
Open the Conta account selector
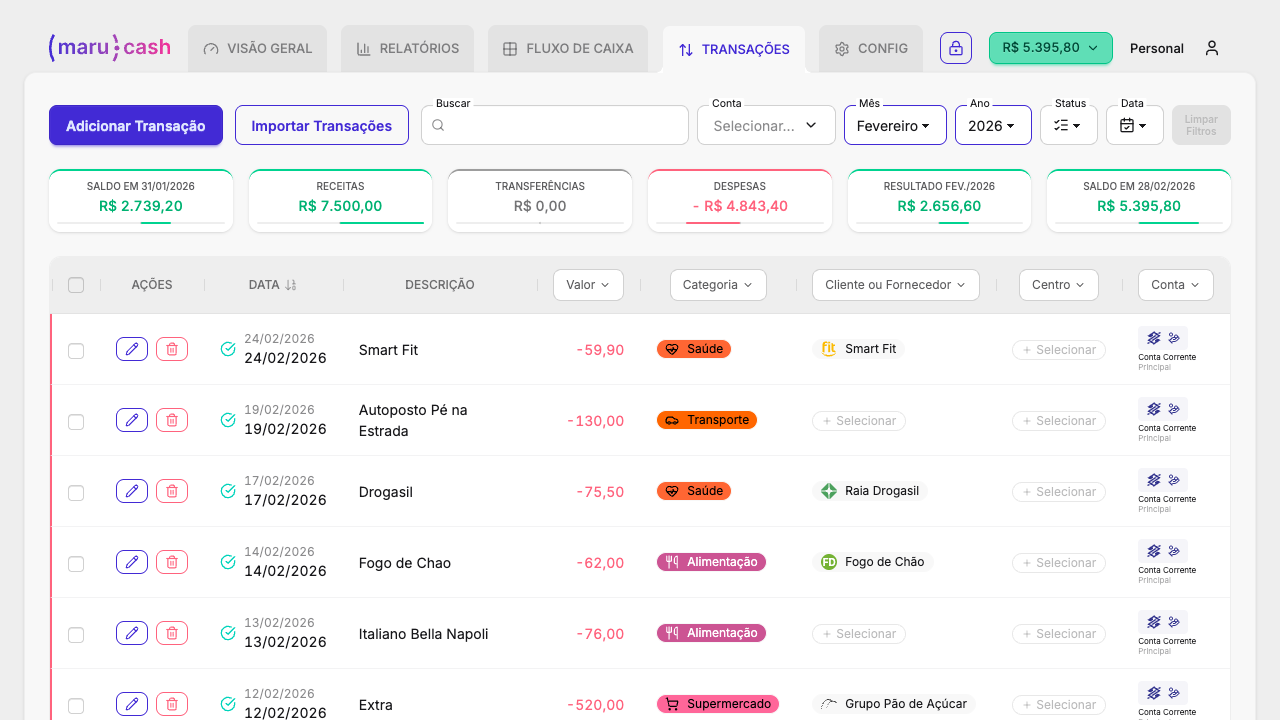pos(765,125)
